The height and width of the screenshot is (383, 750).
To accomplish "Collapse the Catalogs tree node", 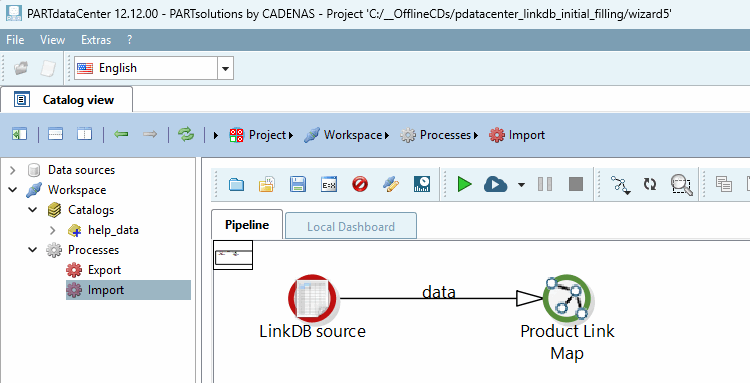I will 33,210.
